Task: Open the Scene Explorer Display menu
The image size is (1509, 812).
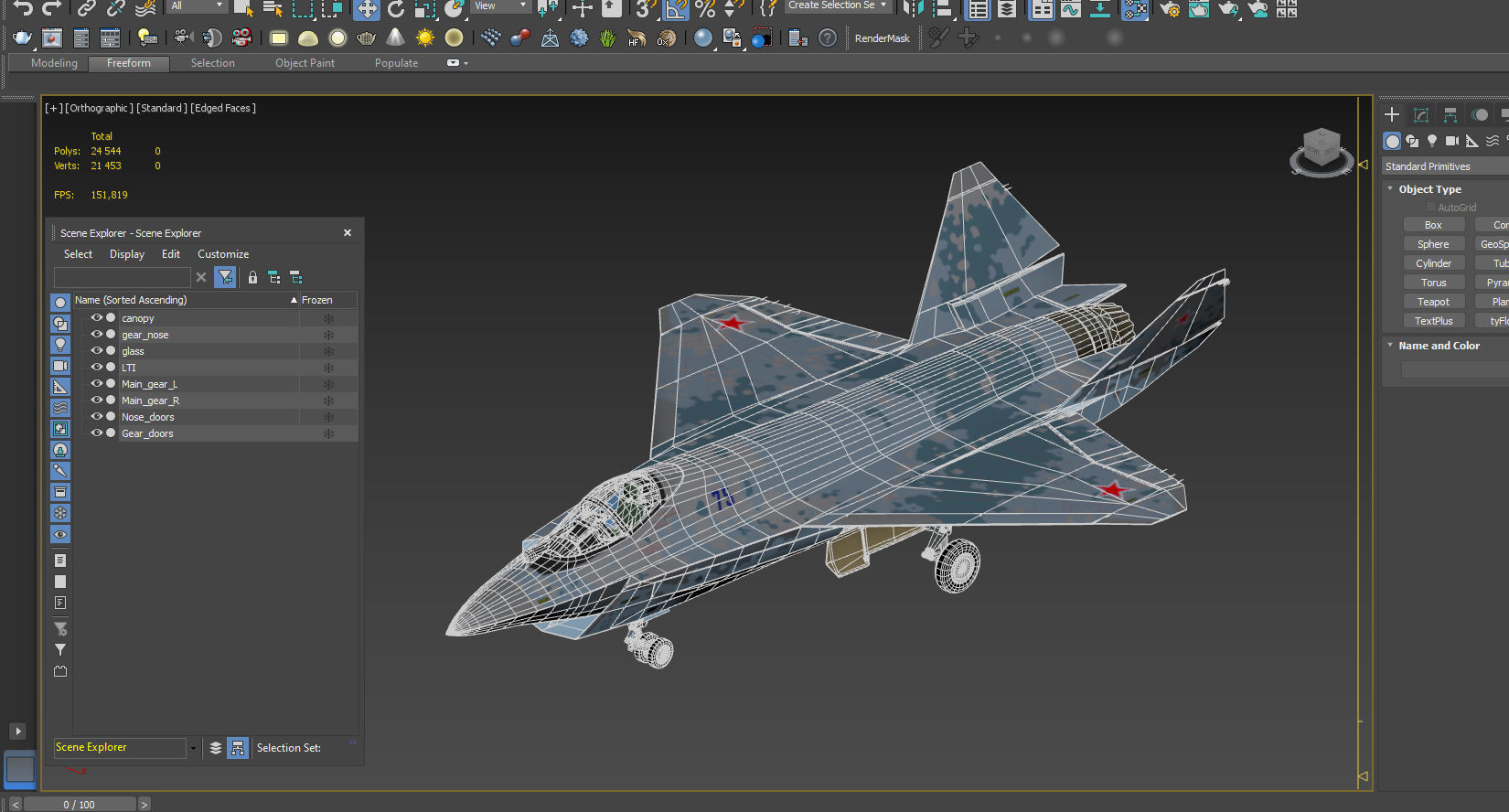Action: coord(127,254)
